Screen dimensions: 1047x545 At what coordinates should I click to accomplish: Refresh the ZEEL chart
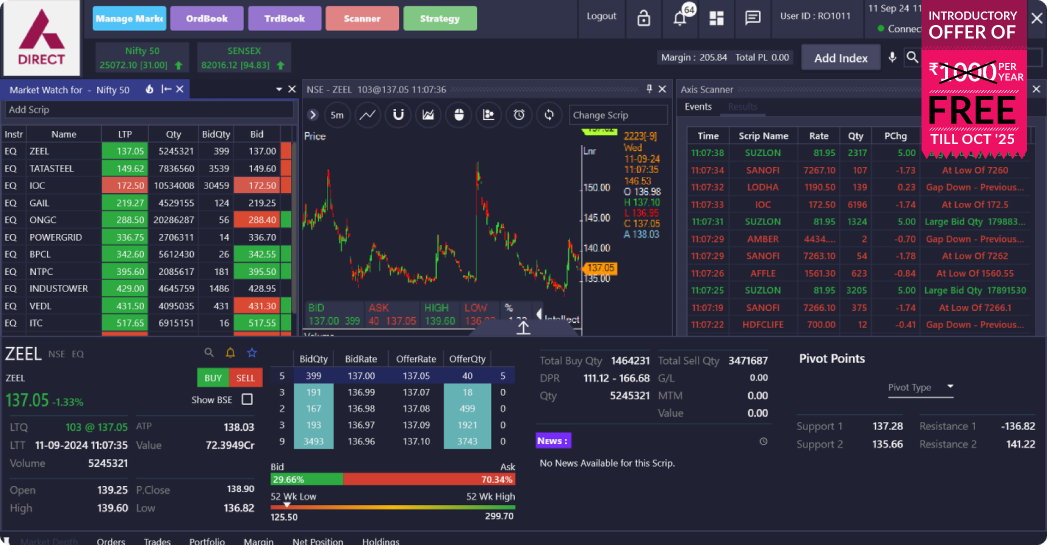(549, 115)
